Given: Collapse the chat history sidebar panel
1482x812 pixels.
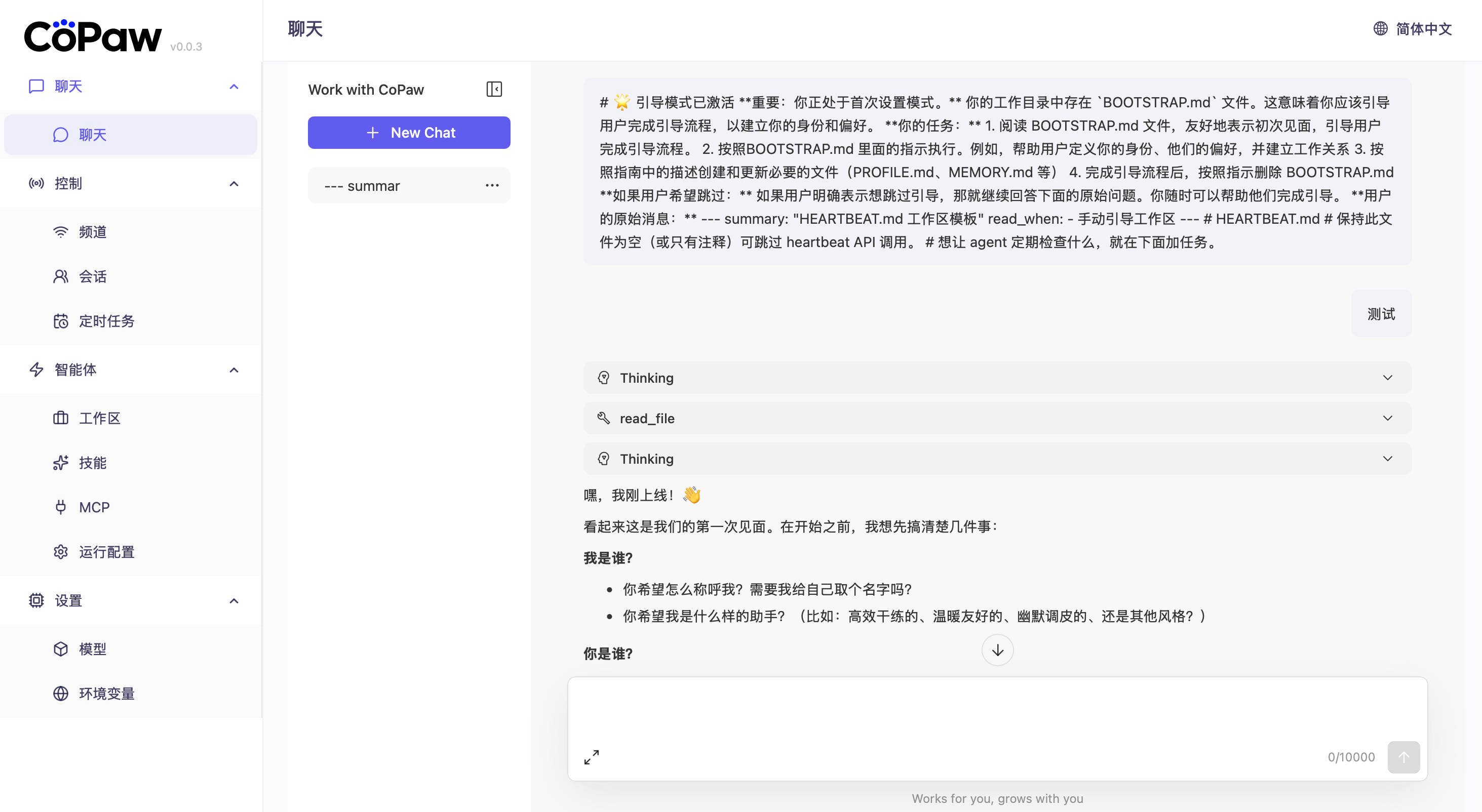Looking at the screenshot, I should [x=494, y=89].
